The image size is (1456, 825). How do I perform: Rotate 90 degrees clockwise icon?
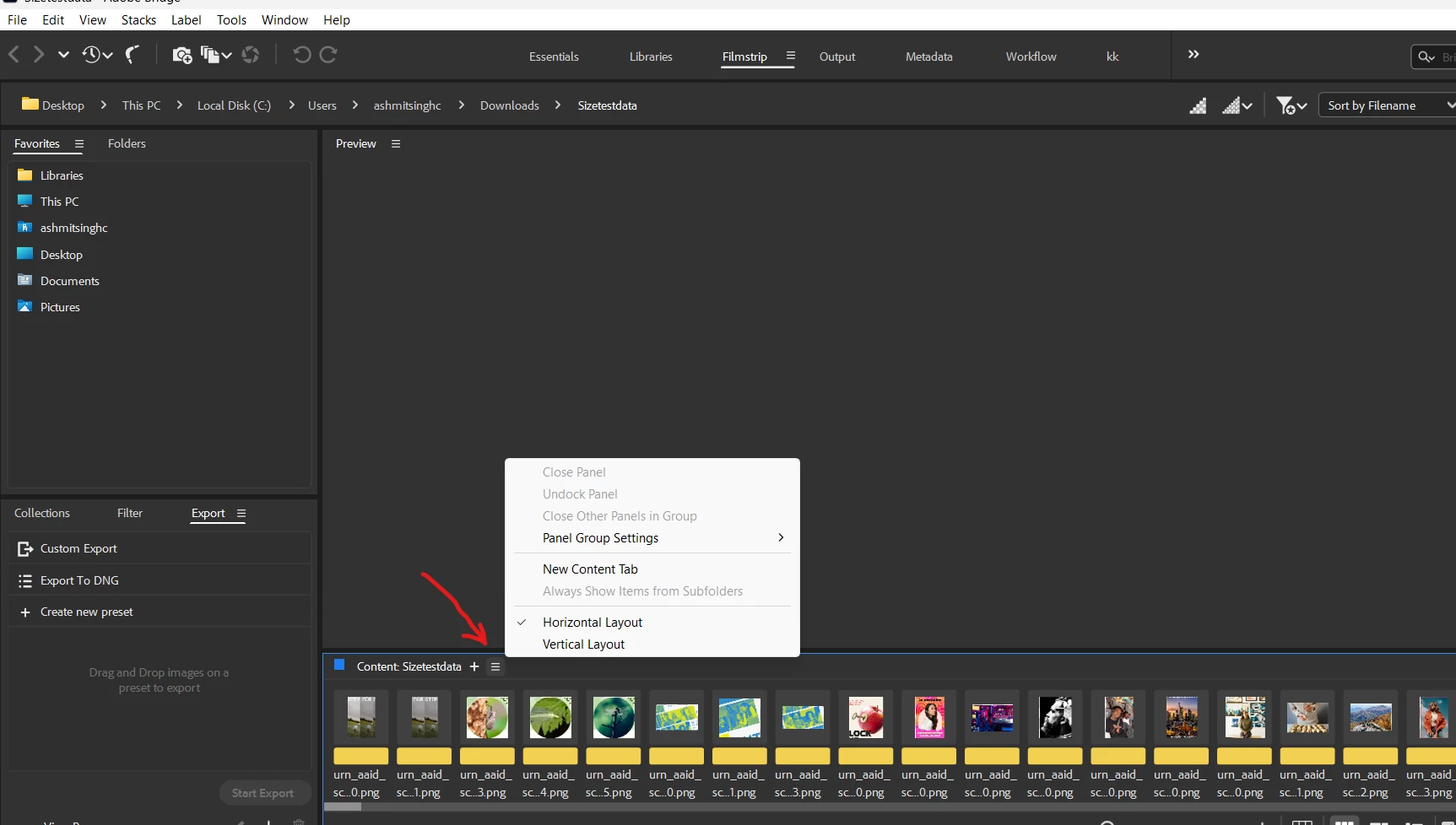329,55
